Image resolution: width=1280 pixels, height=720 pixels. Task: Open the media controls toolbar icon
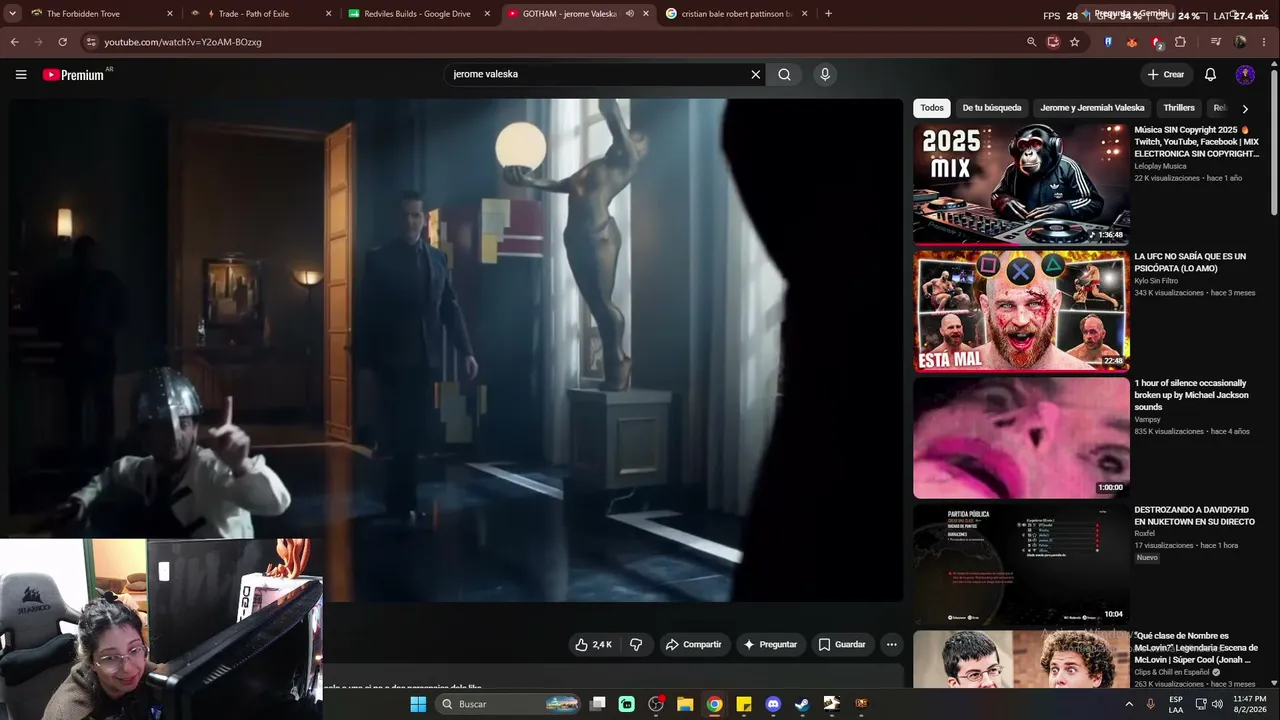pyautogui.click(x=1216, y=42)
